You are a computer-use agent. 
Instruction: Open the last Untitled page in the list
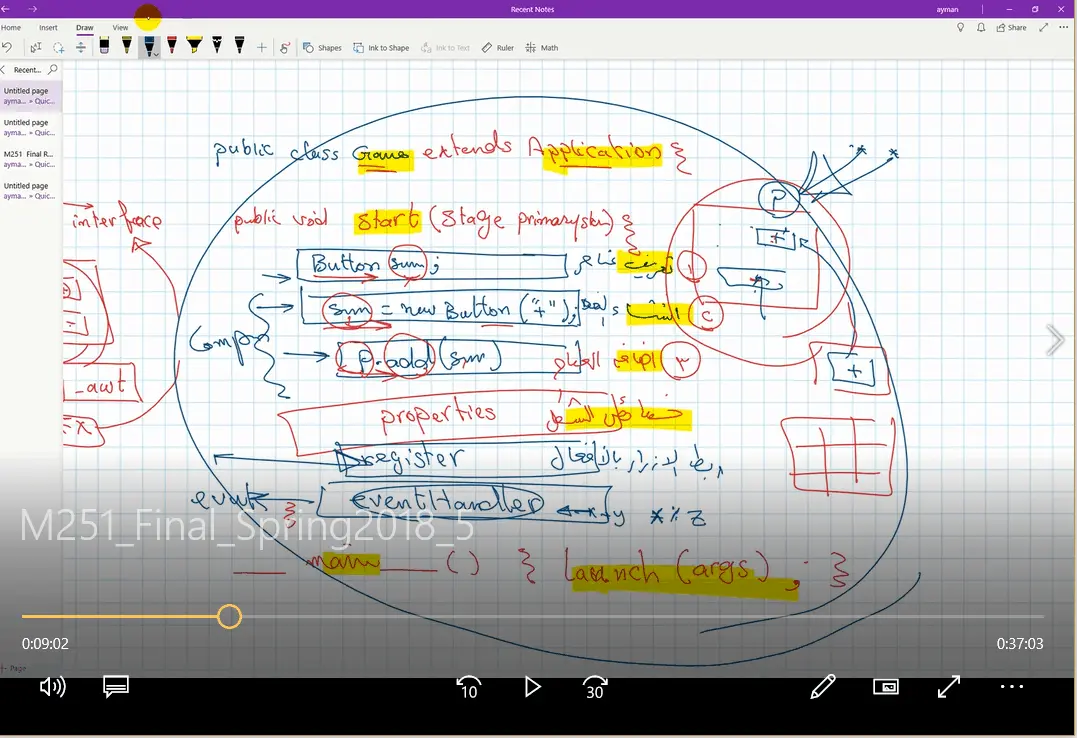(31, 190)
